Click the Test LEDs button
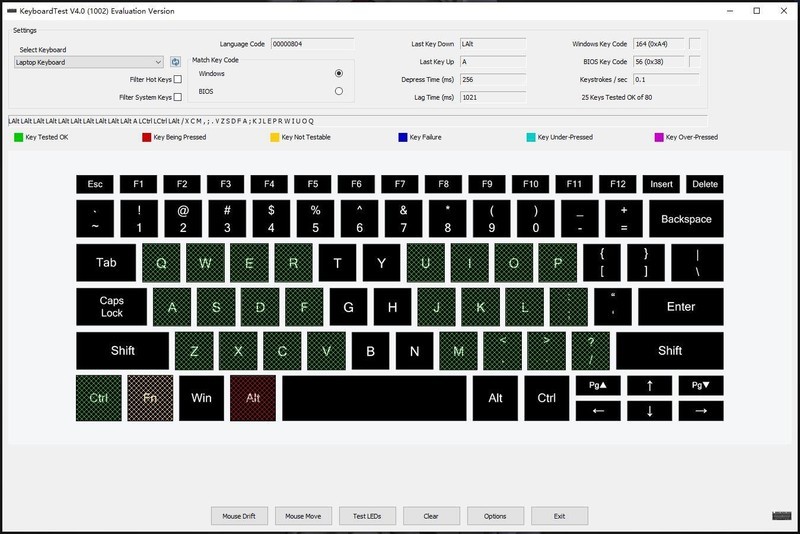The height and width of the screenshot is (534, 800). click(368, 516)
